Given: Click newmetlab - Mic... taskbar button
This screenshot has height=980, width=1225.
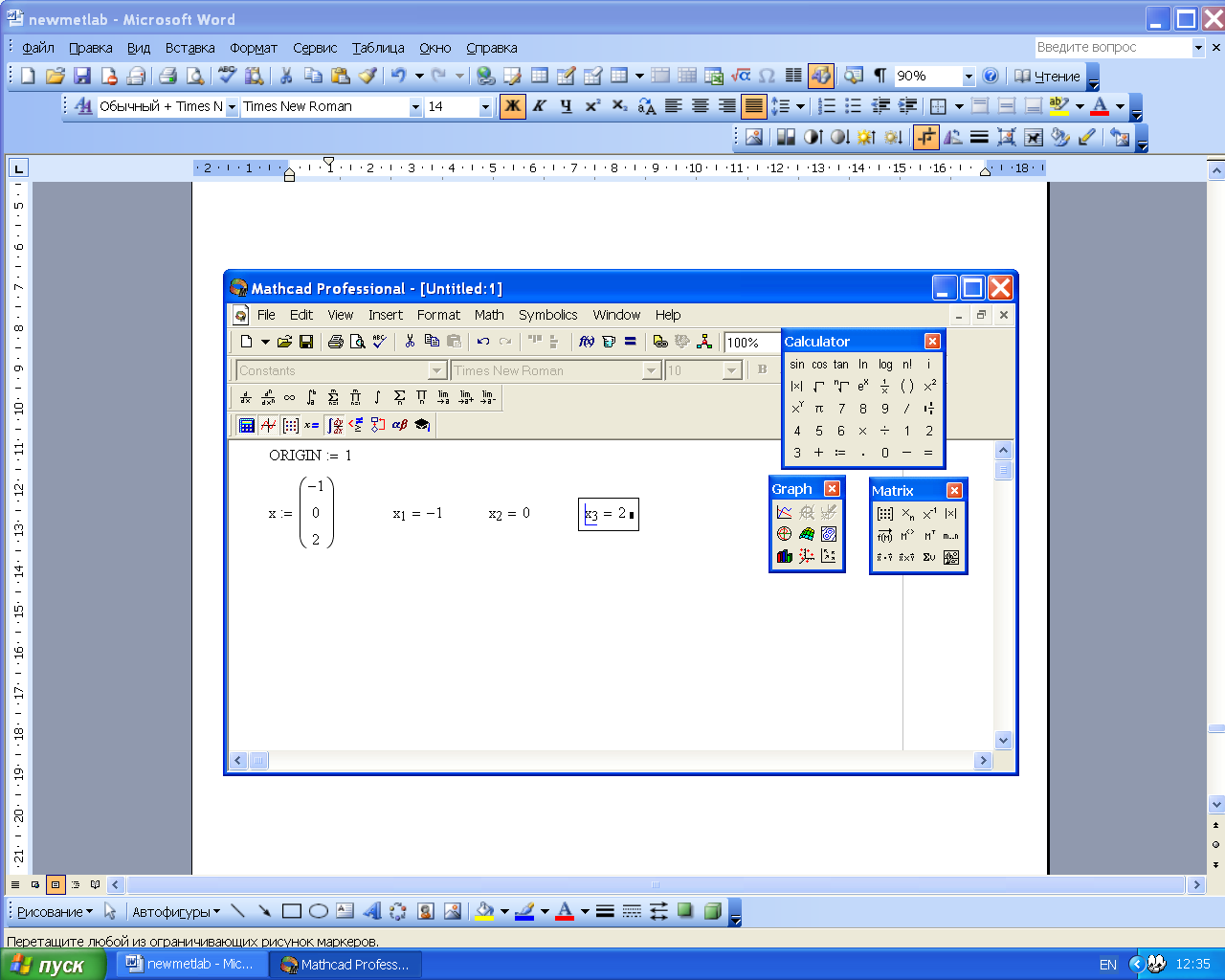Looking at the screenshot, I should 190,965.
